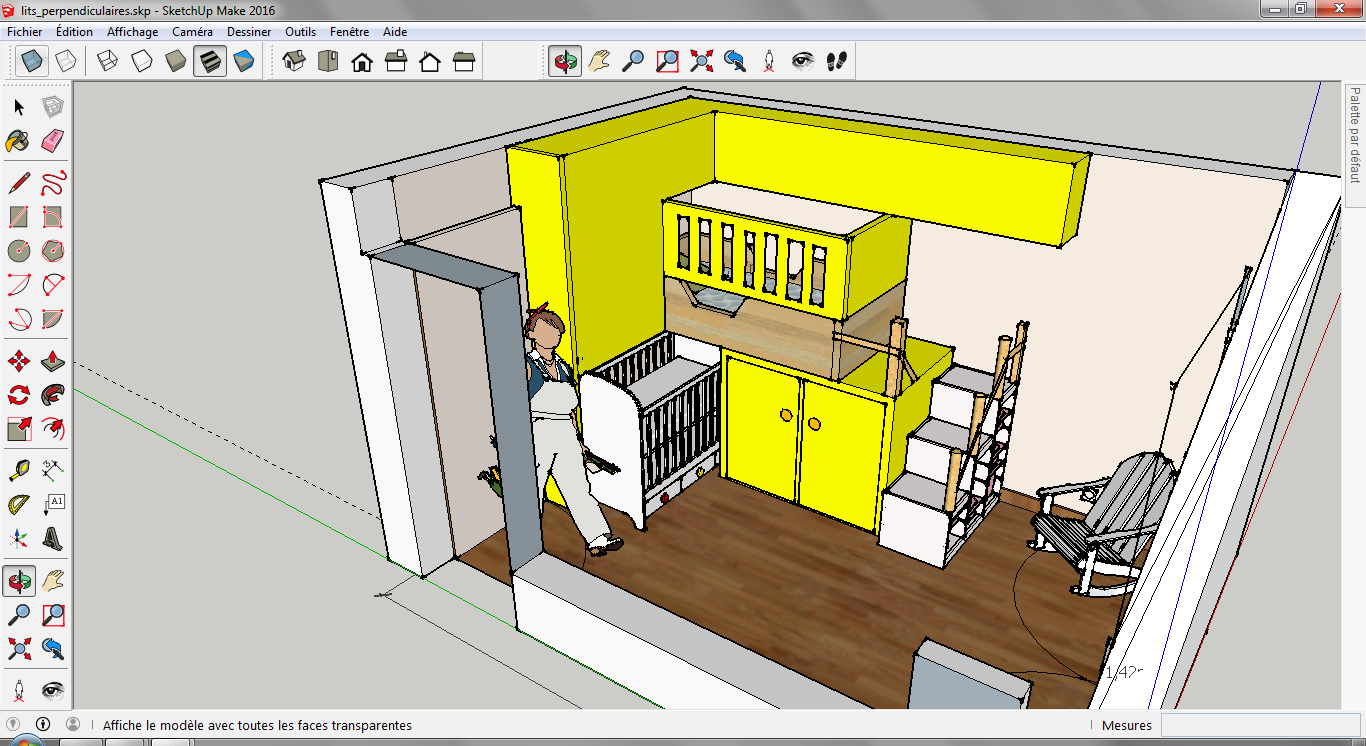Viewport: 1366px width, 746px height.
Task: Select the Rotated Rectangle tool
Action: [x=53, y=217]
